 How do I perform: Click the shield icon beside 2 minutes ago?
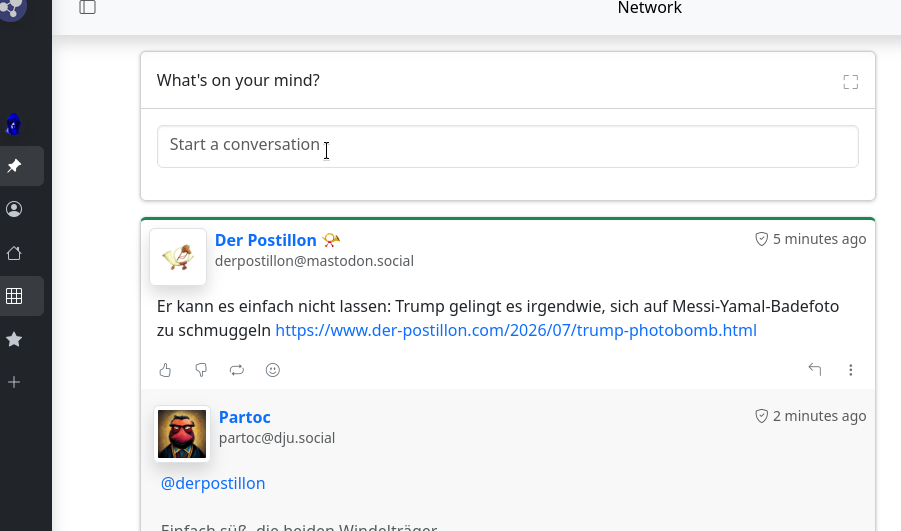761,416
